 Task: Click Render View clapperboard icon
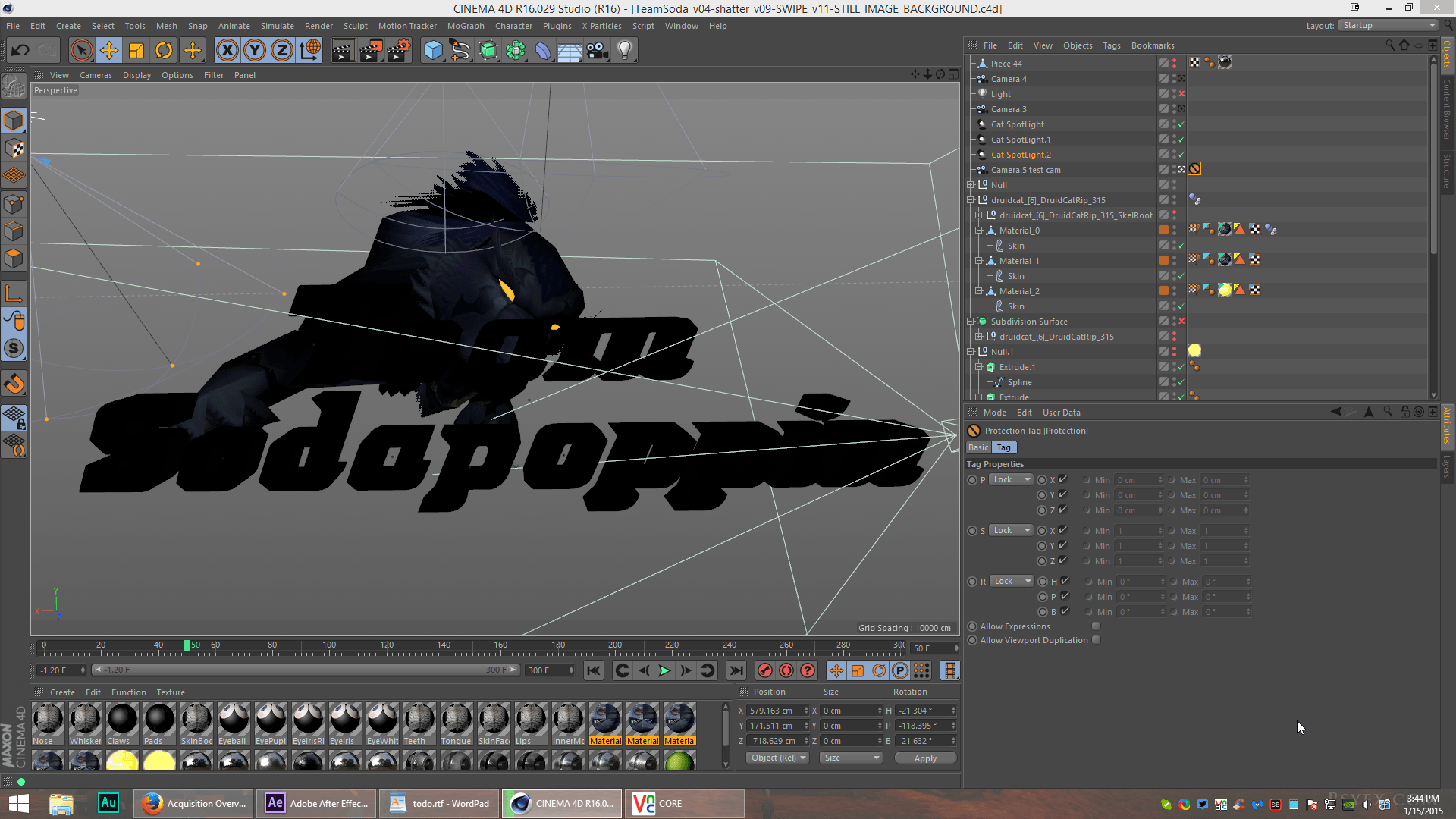point(343,51)
